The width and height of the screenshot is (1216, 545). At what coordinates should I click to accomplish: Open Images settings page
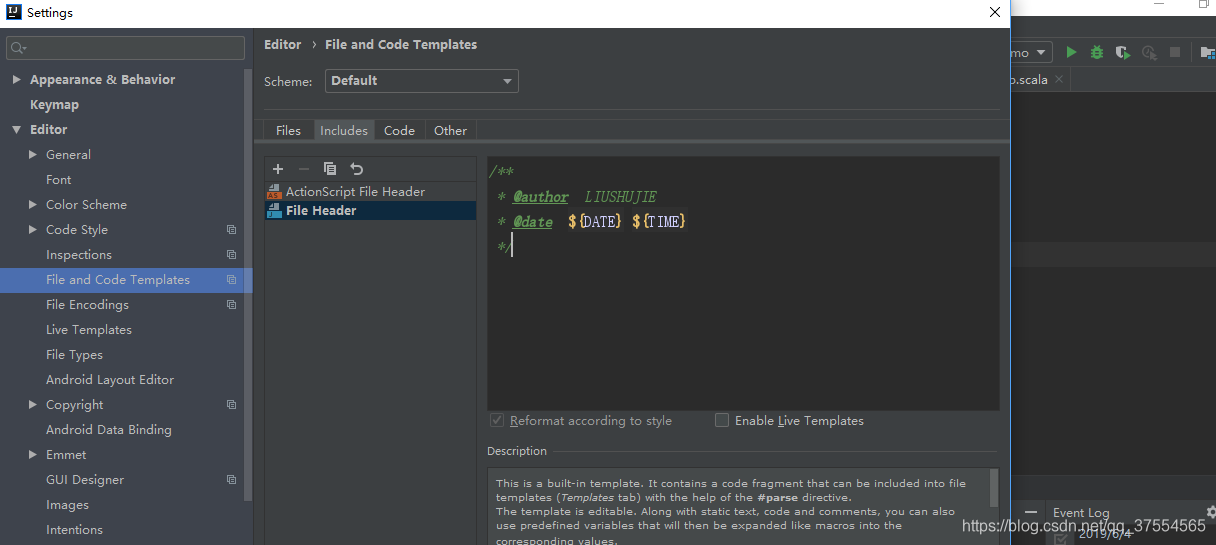click(67, 504)
